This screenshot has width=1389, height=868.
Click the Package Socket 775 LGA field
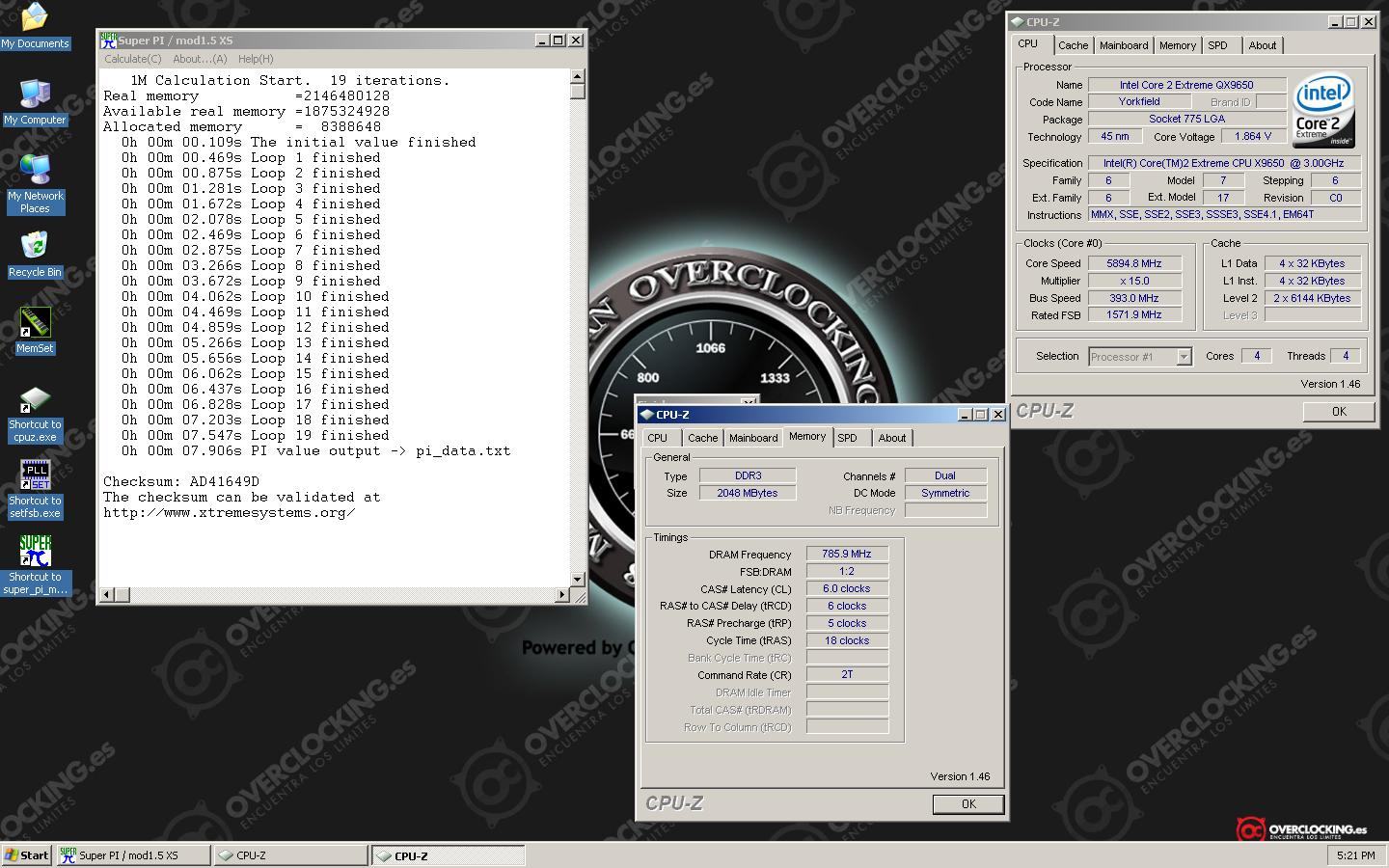pos(1186,119)
